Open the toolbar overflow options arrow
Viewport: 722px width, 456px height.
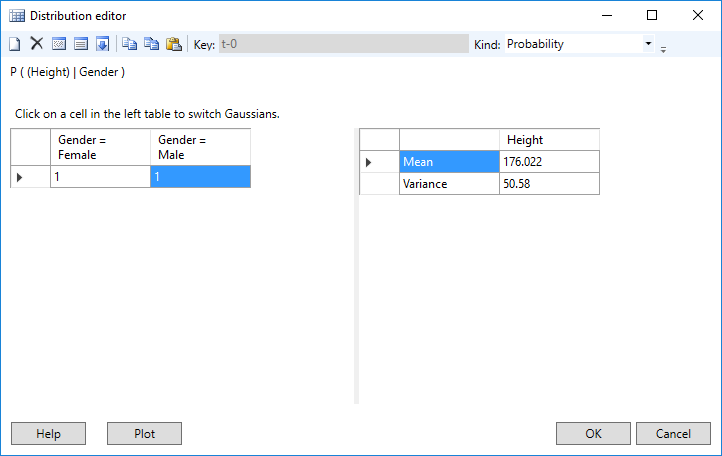click(663, 47)
